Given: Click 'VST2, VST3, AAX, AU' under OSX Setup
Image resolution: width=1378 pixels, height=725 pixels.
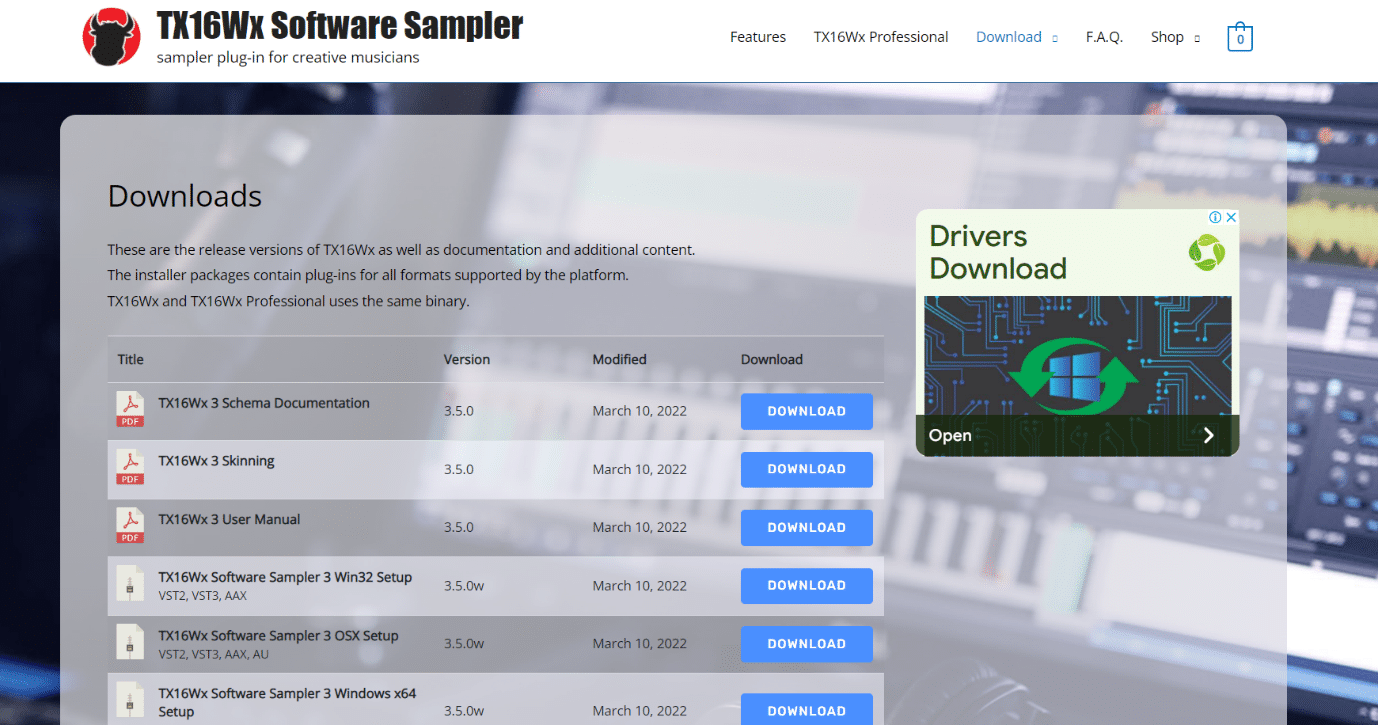Looking at the screenshot, I should pyautogui.click(x=214, y=654).
